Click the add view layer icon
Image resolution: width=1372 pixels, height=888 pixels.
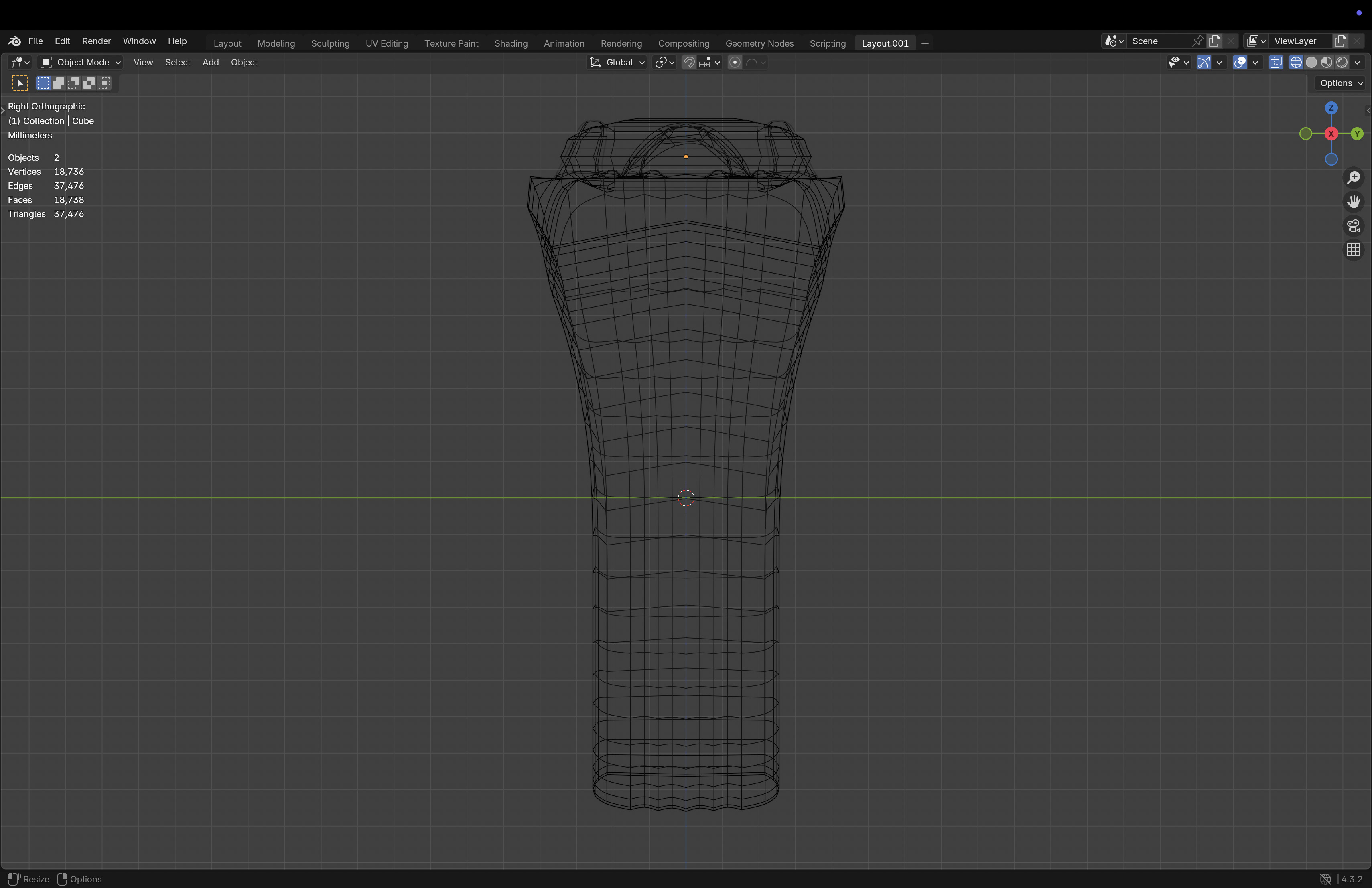point(1341,41)
